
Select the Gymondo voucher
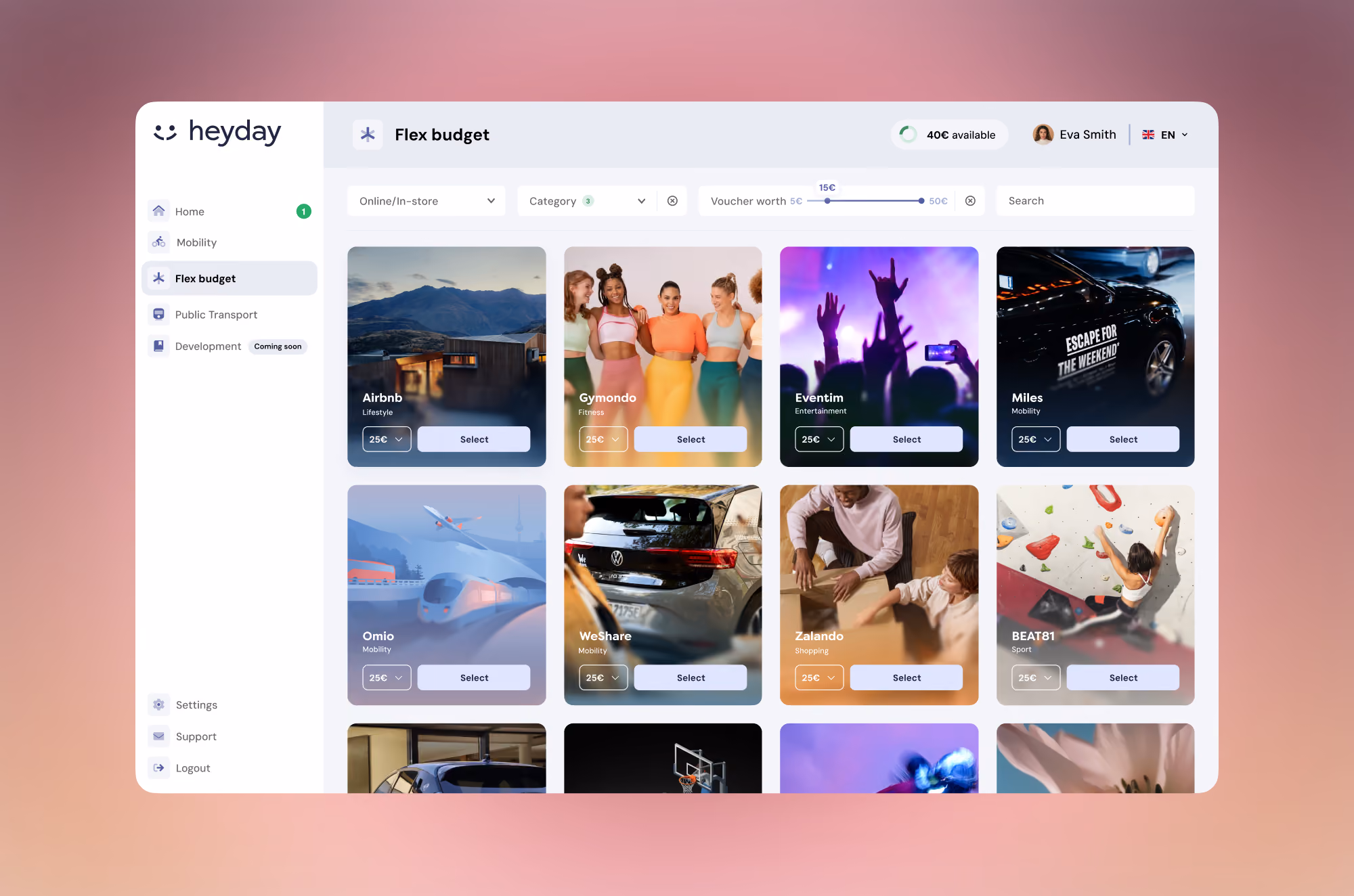tap(691, 439)
